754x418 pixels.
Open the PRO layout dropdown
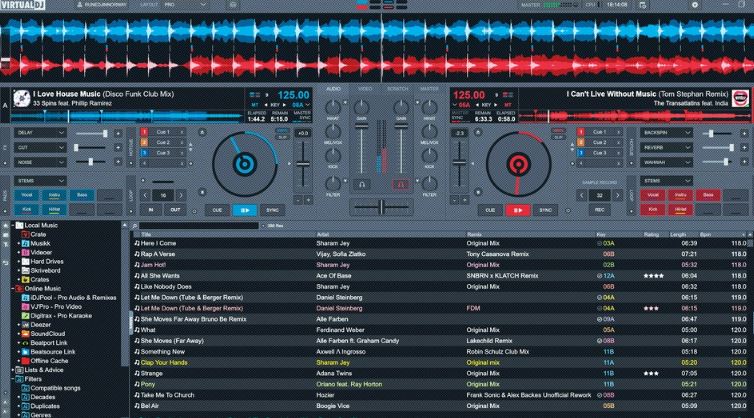coord(185,5)
